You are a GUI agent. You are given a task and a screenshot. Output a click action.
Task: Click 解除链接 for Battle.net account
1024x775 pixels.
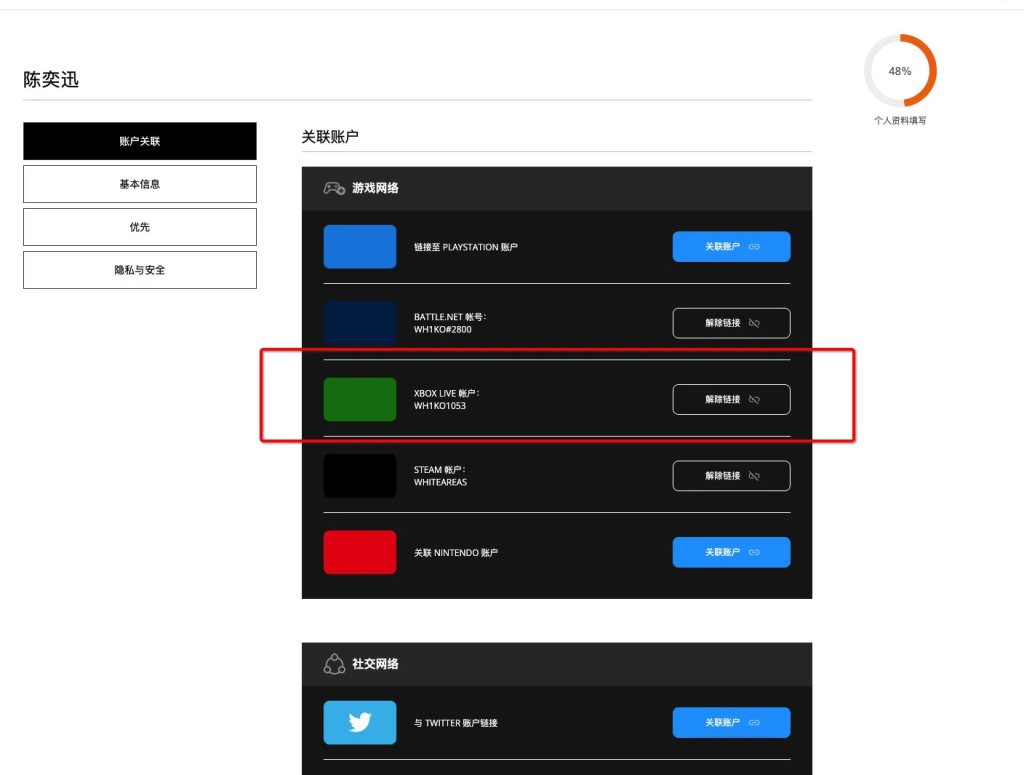731,323
